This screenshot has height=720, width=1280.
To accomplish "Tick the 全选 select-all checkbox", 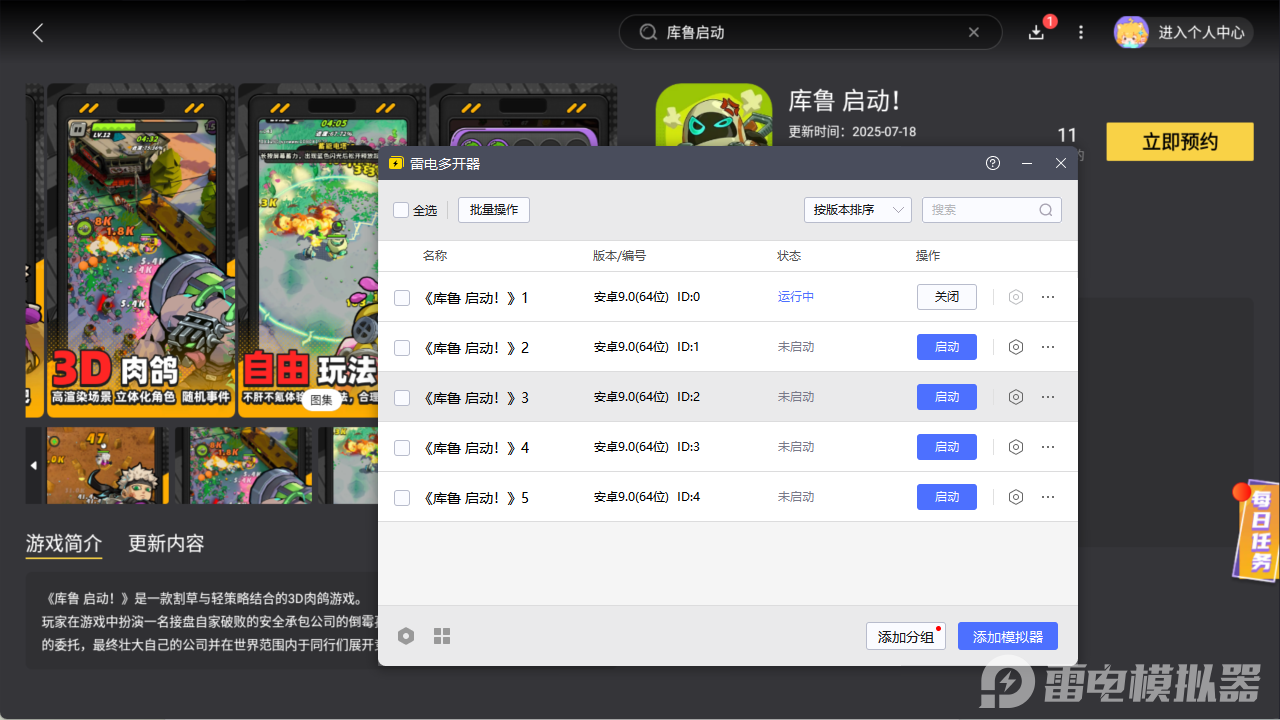I will click(x=402, y=210).
